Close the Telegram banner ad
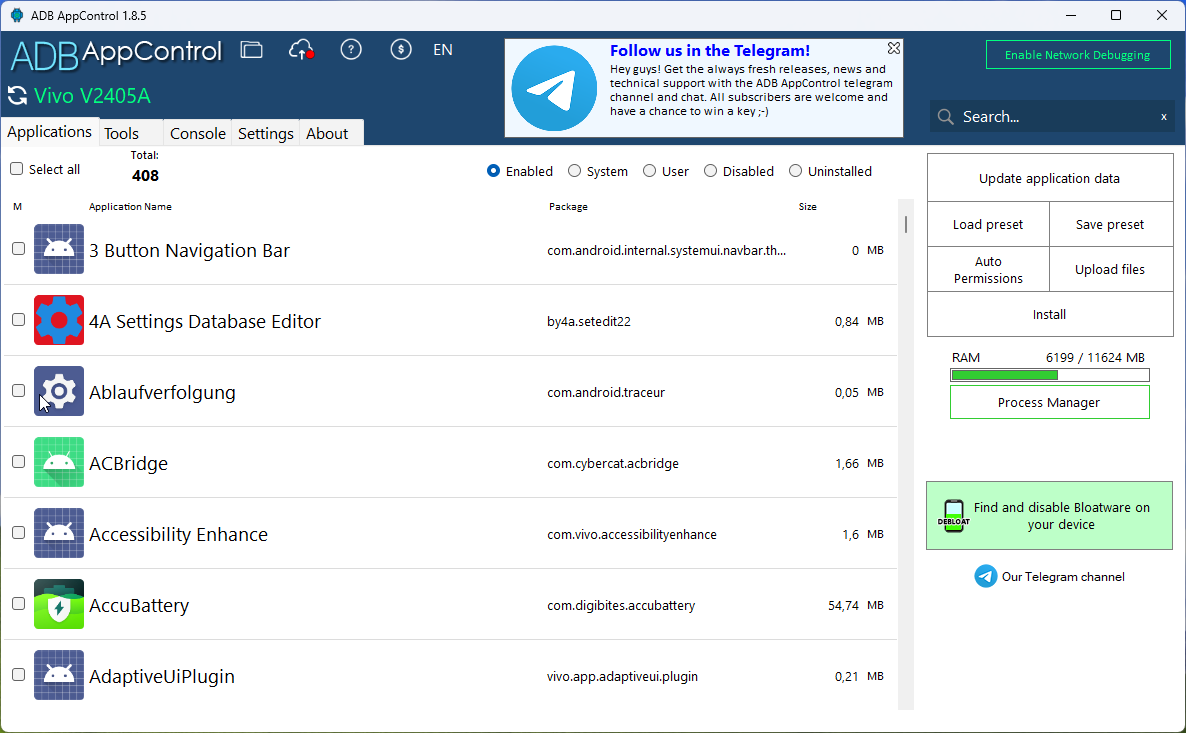 (894, 48)
